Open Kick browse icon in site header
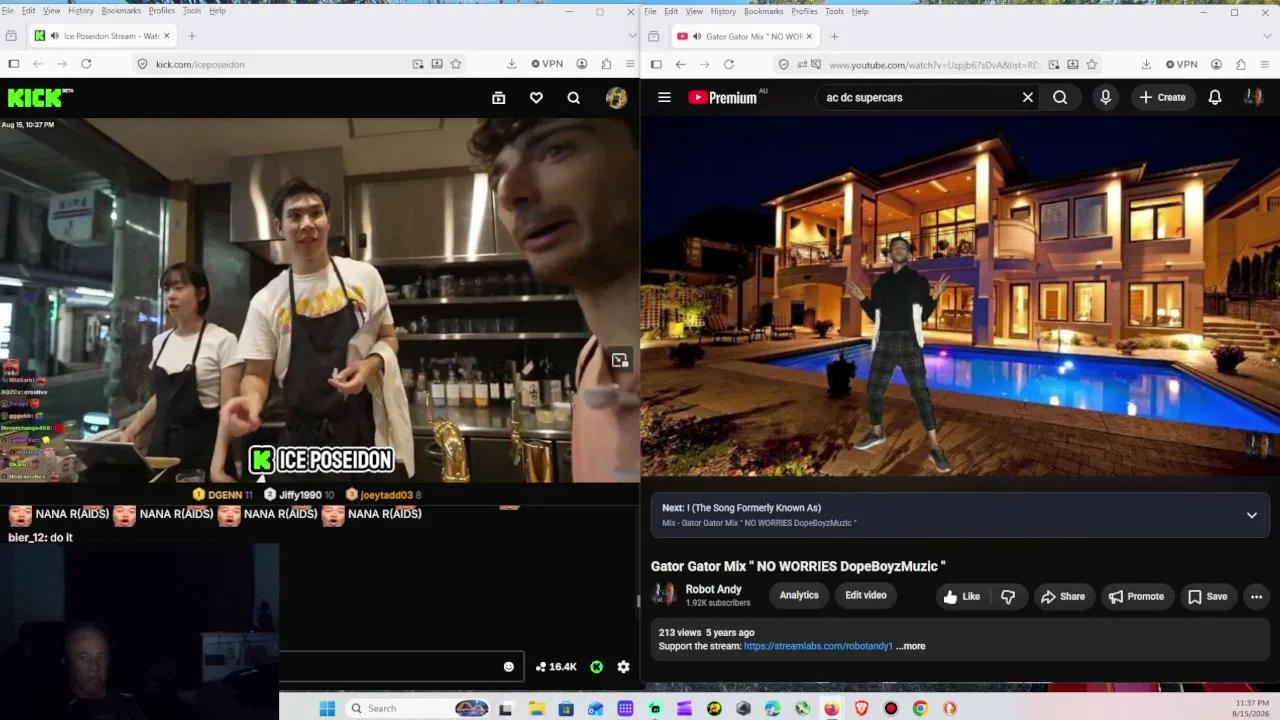Image resolution: width=1280 pixels, height=720 pixels. [x=498, y=98]
